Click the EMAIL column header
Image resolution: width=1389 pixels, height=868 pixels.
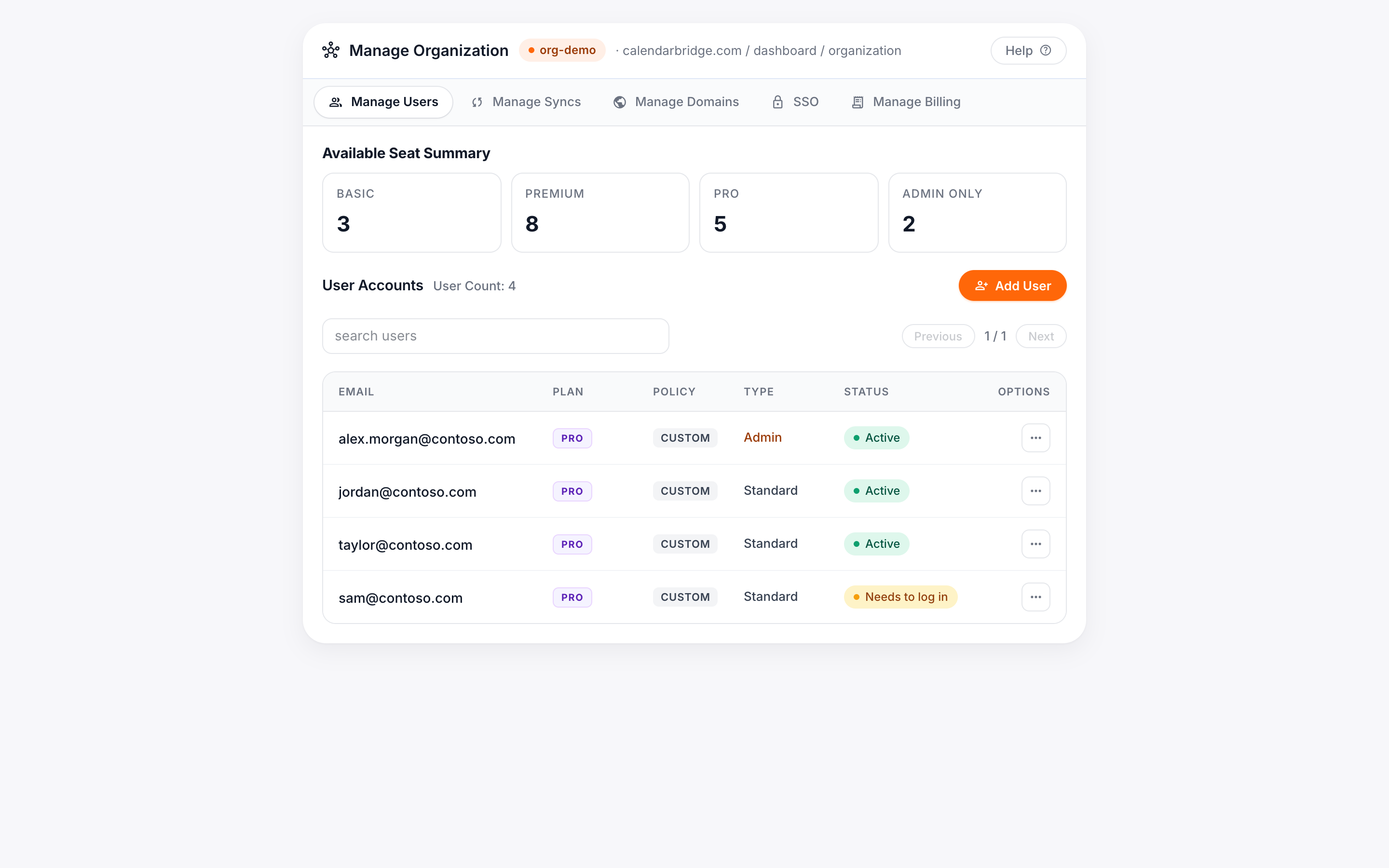356,392
